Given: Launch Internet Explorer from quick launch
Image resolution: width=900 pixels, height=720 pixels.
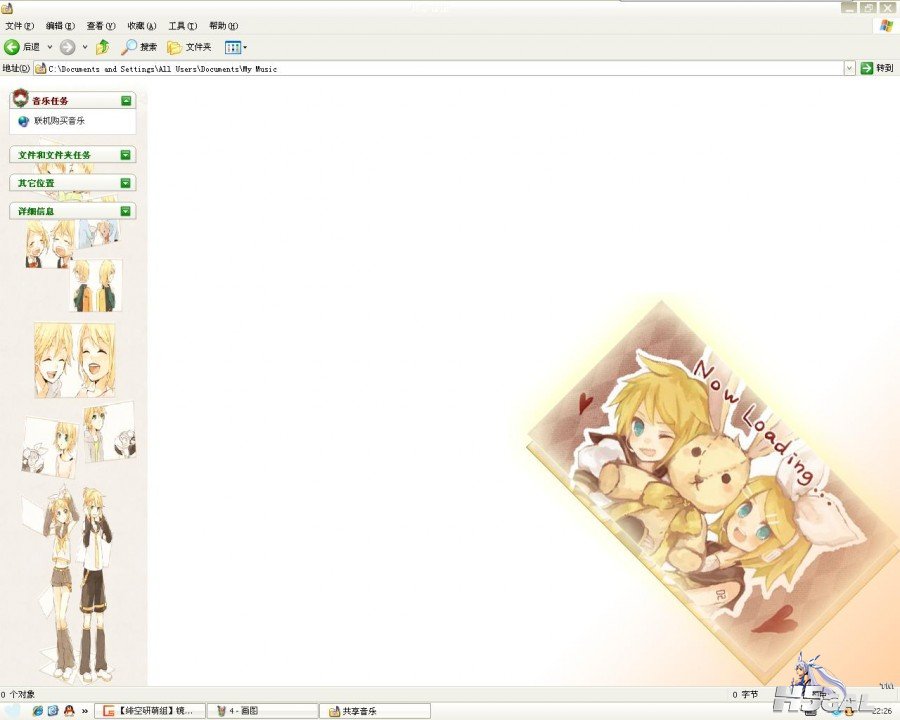Looking at the screenshot, I should 37,711.
